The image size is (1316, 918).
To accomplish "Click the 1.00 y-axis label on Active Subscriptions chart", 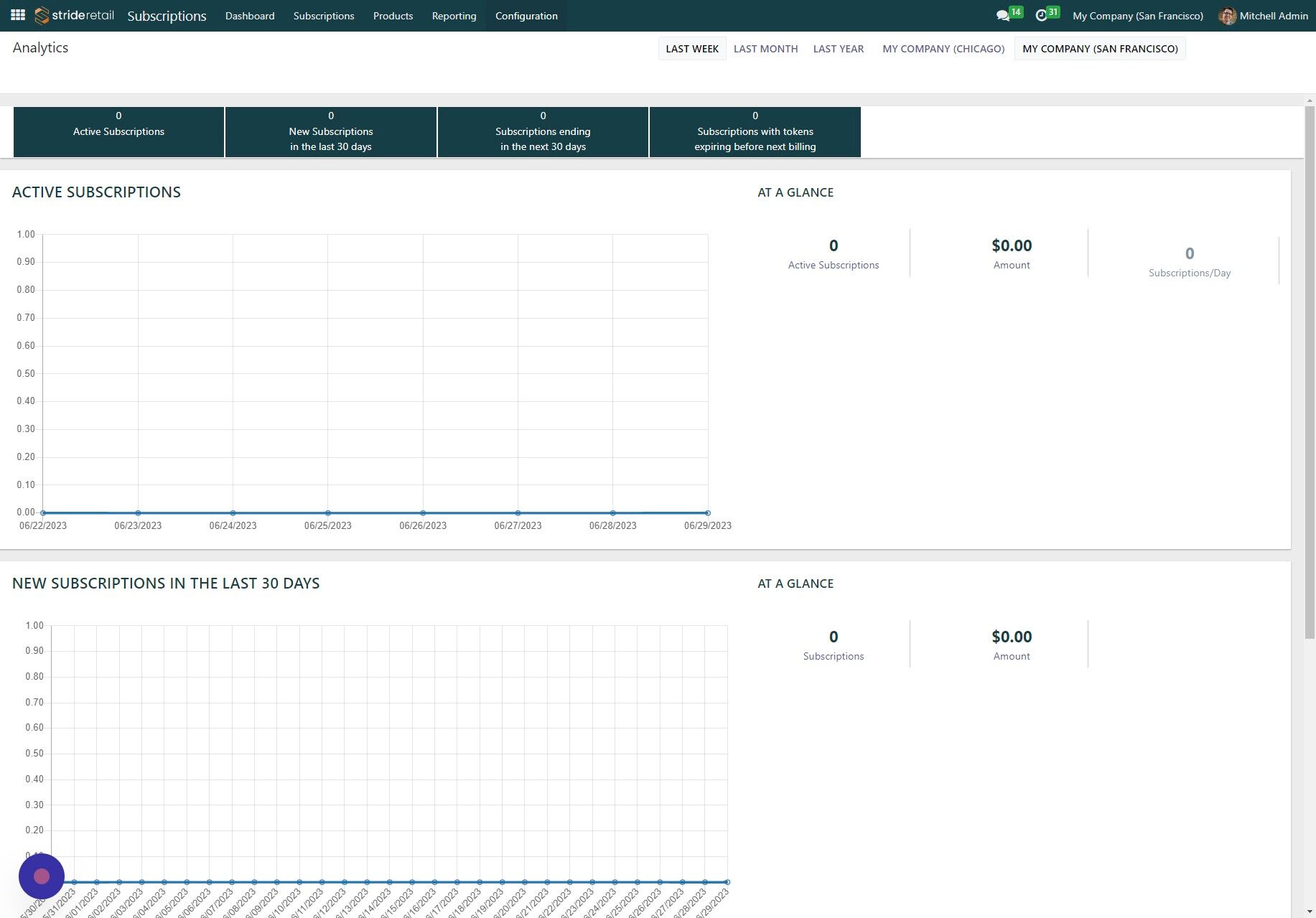I will (26, 234).
